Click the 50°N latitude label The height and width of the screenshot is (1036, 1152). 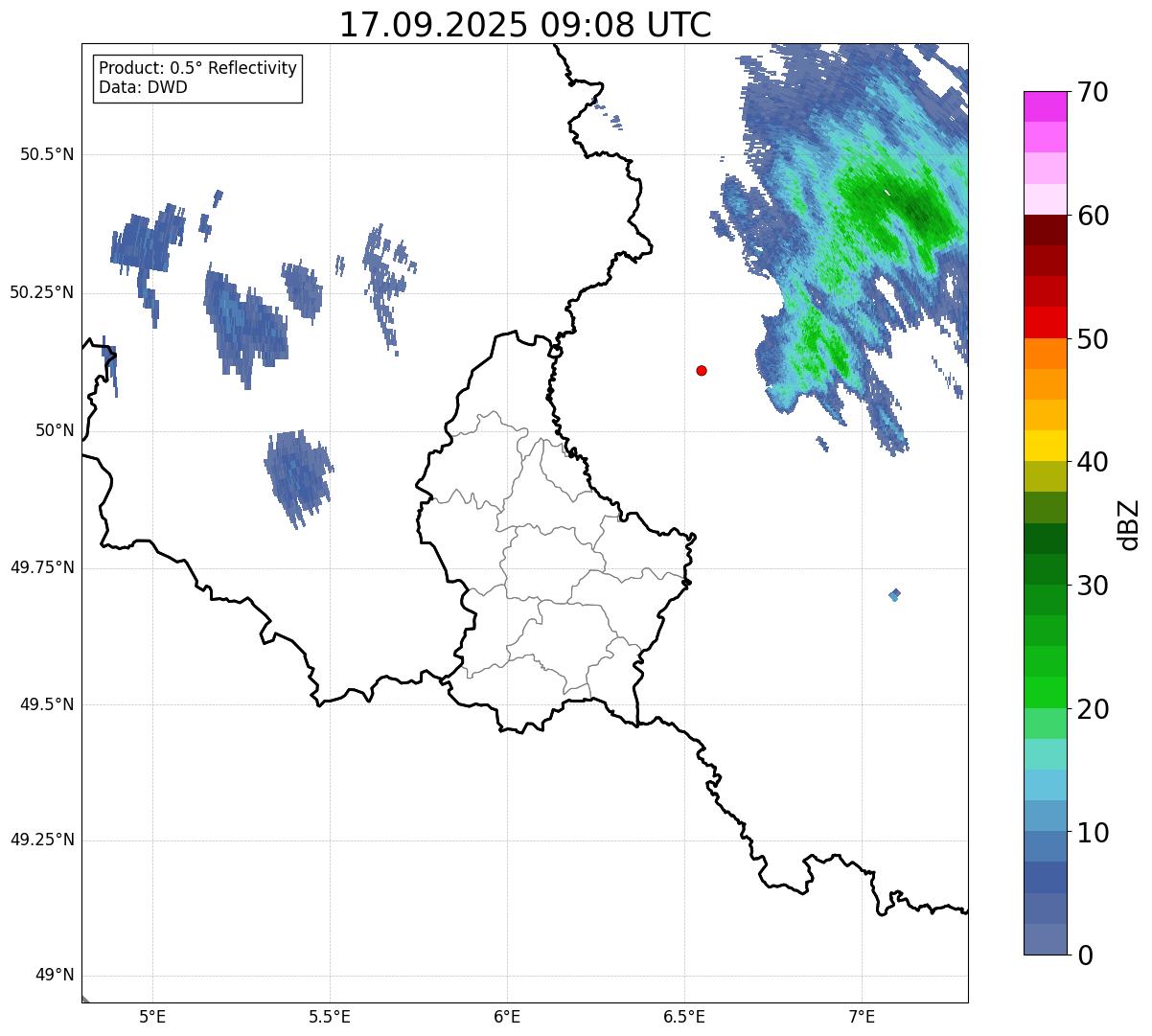point(55,430)
